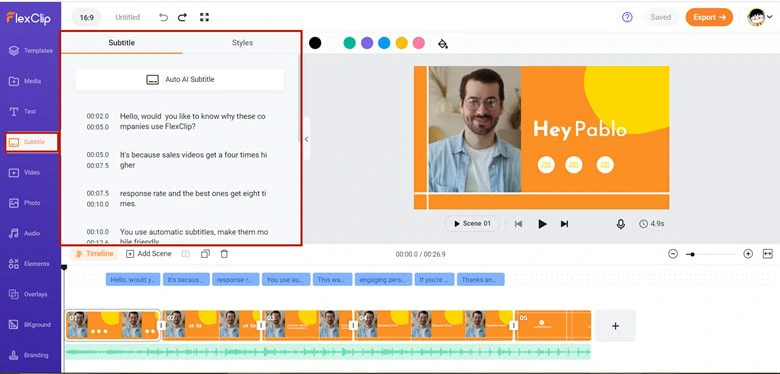The height and width of the screenshot is (374, 780).
Task: Play Scene 01 preview
Action: pyautogui.click(x=472, y=224)
